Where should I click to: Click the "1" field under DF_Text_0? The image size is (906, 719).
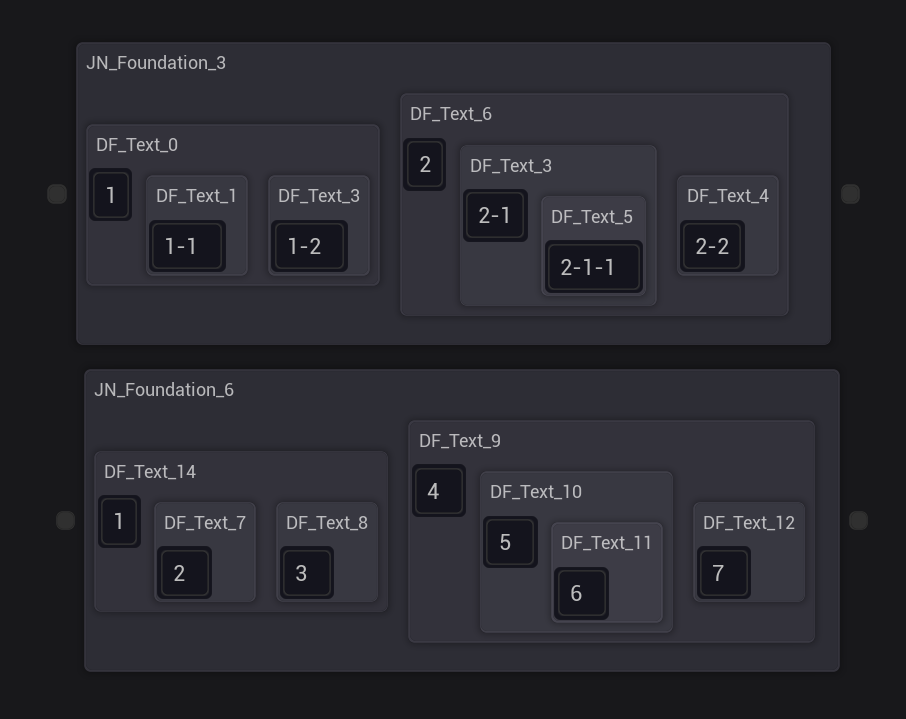tap(111, 195)
